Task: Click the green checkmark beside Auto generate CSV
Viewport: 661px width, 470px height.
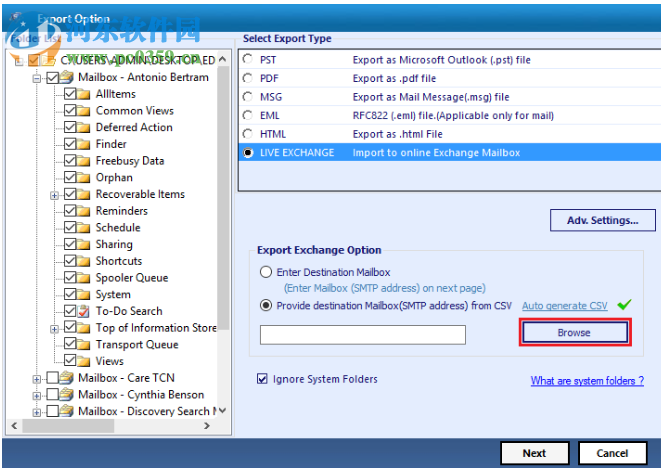Action: point(624,304)
